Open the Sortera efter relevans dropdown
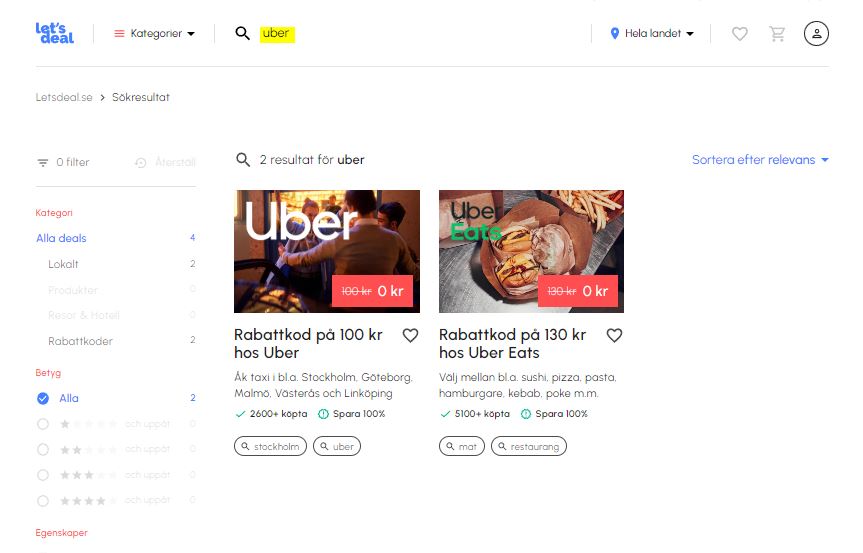The height and width of the screenshot is (553, 863). tap(760, 160)
